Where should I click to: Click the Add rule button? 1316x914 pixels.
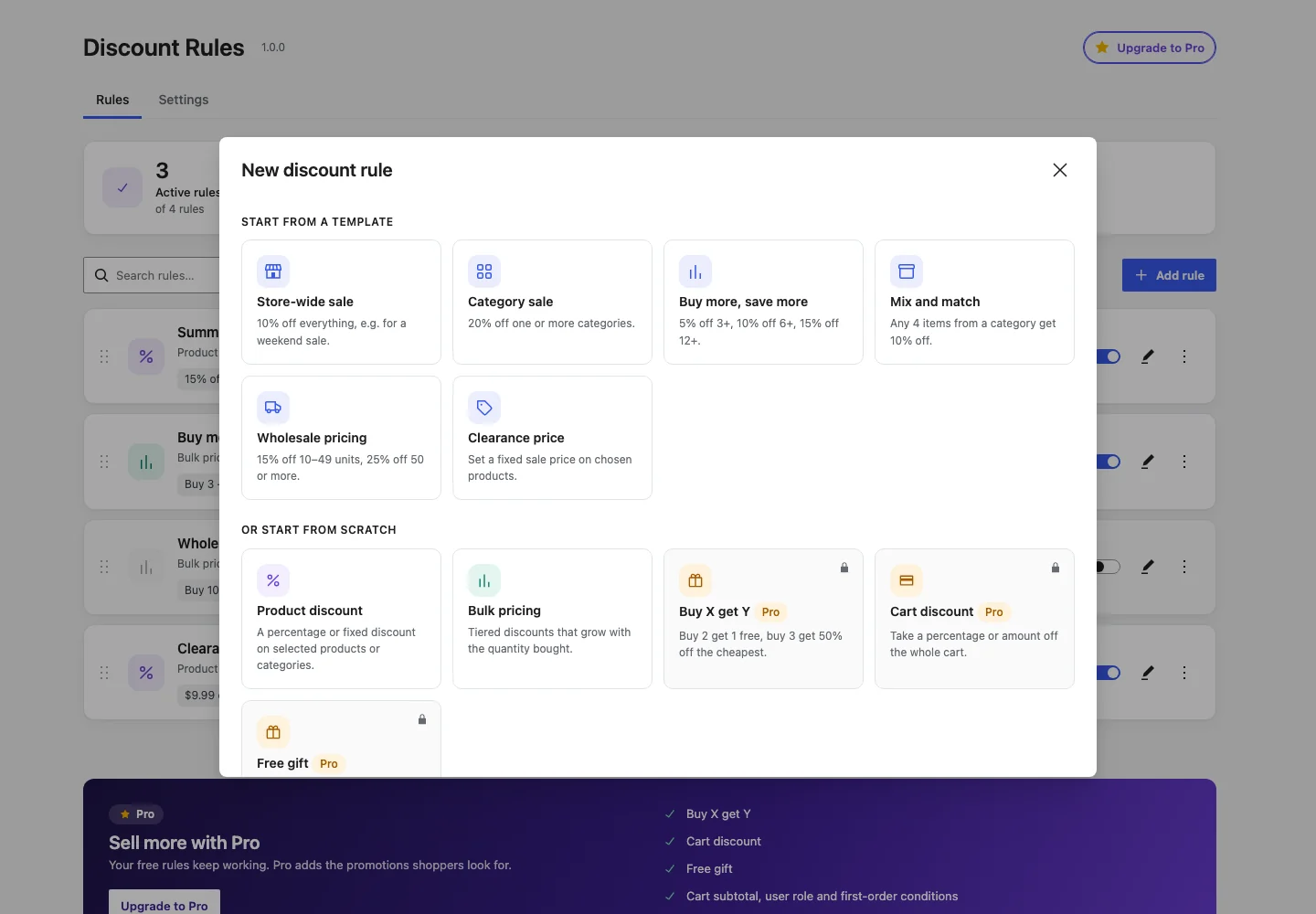tap(1169, 275)
